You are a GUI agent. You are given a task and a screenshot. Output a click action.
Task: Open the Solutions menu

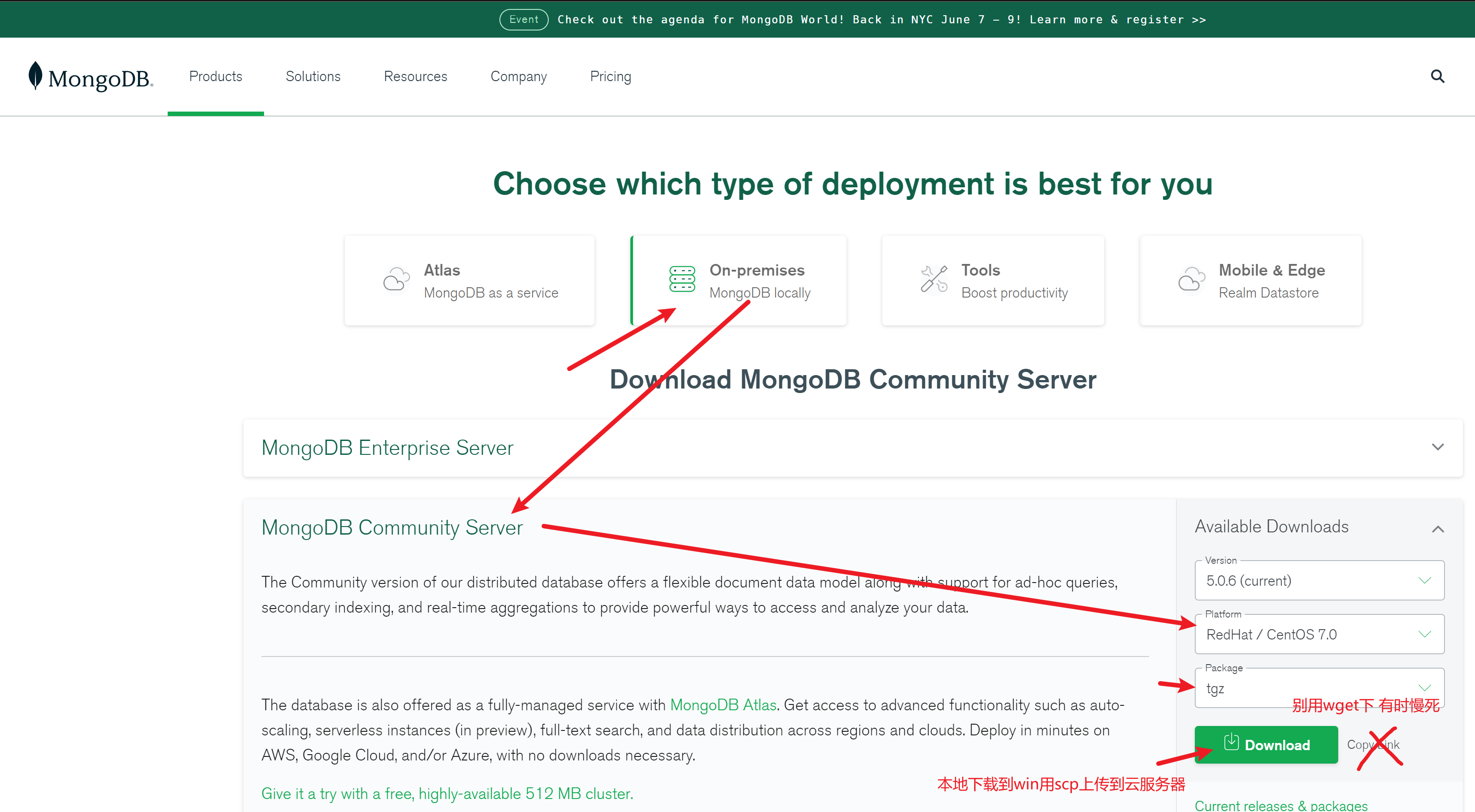[312, 77]
